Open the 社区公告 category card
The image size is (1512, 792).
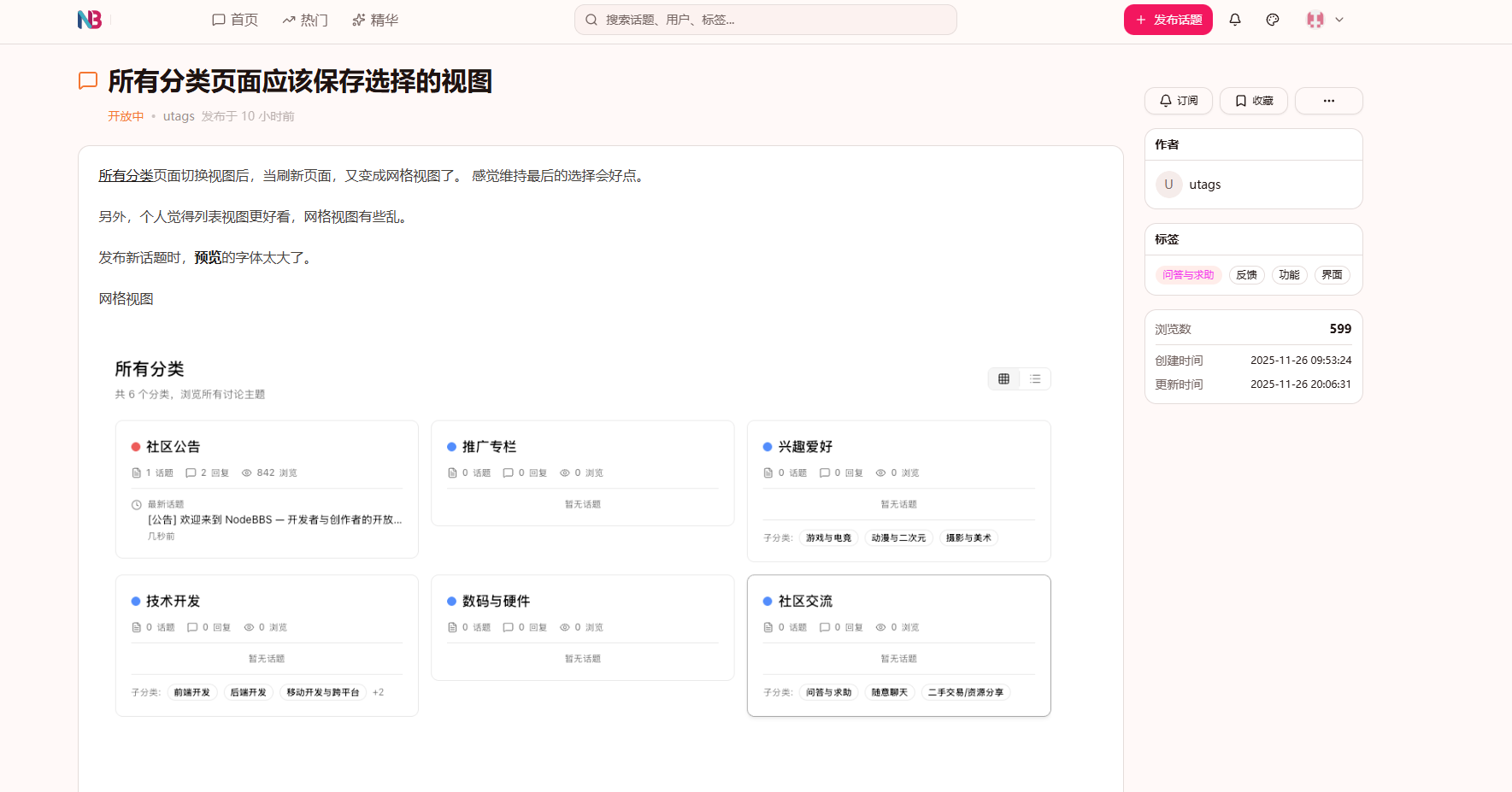click(267, 490)
